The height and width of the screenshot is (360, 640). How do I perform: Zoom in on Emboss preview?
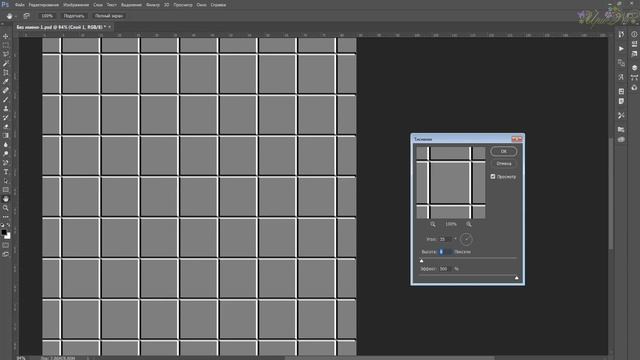tap(469, 224)
